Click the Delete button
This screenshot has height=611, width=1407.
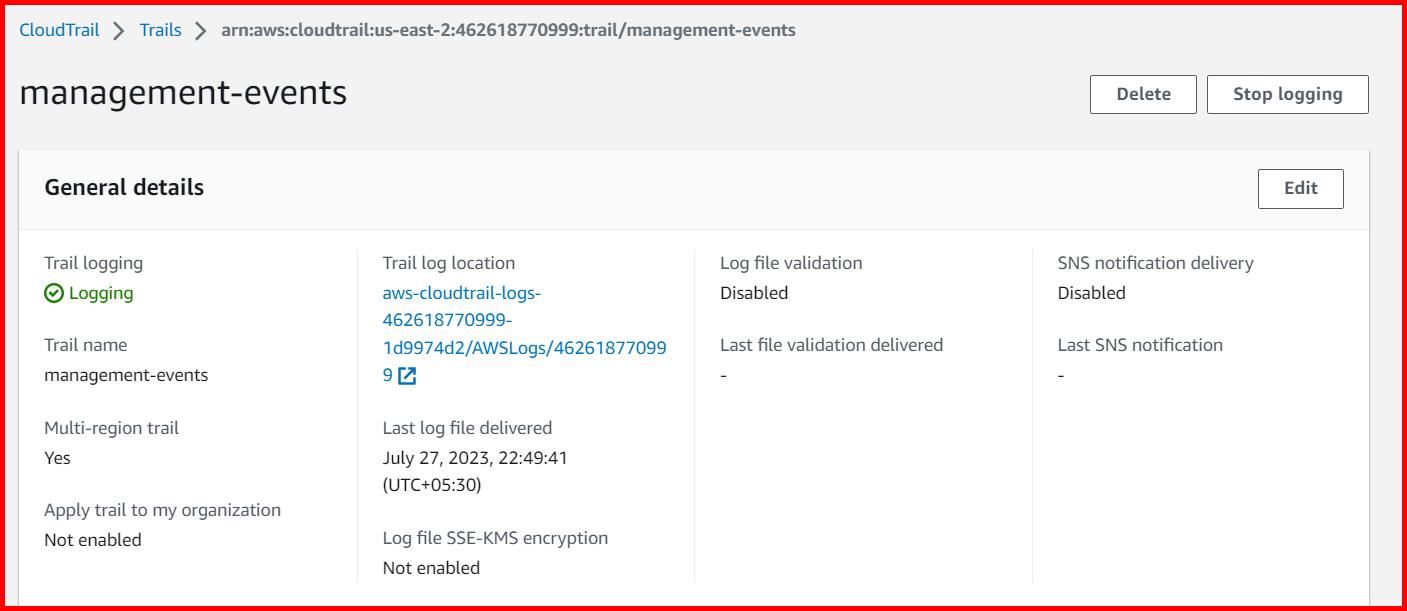click(x=1142, y=94)
